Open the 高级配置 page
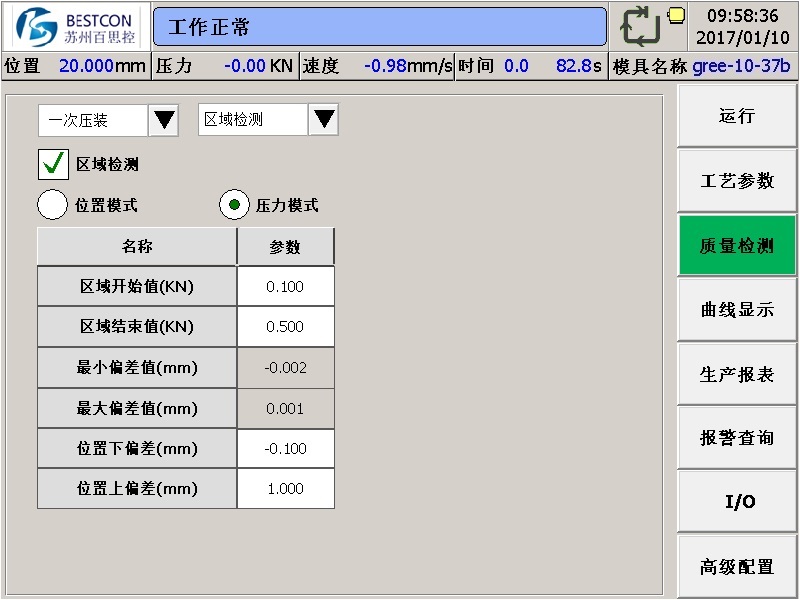This screenshot has width=800, height=600. click(x=737, y=566)
